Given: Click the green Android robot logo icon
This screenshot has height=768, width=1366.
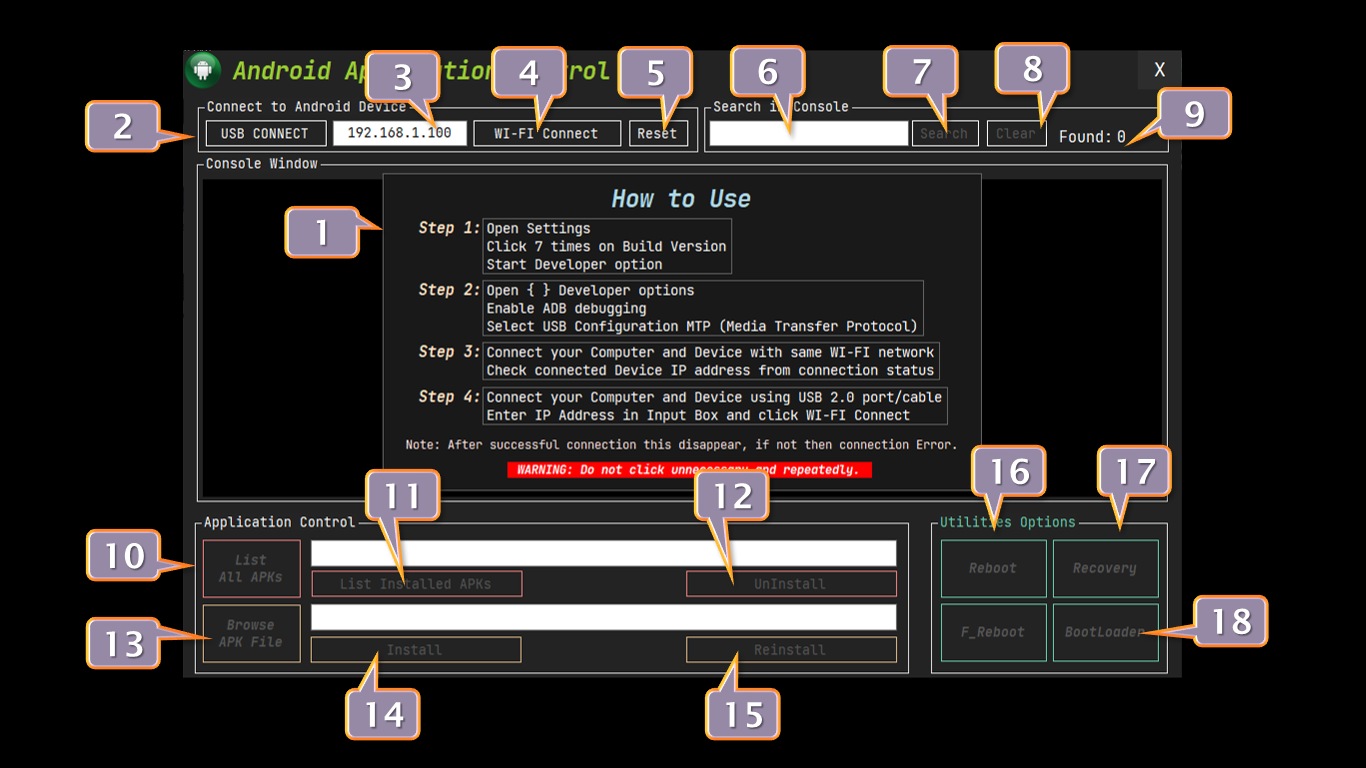Looking at the screenshot, I should coord(203,70).
